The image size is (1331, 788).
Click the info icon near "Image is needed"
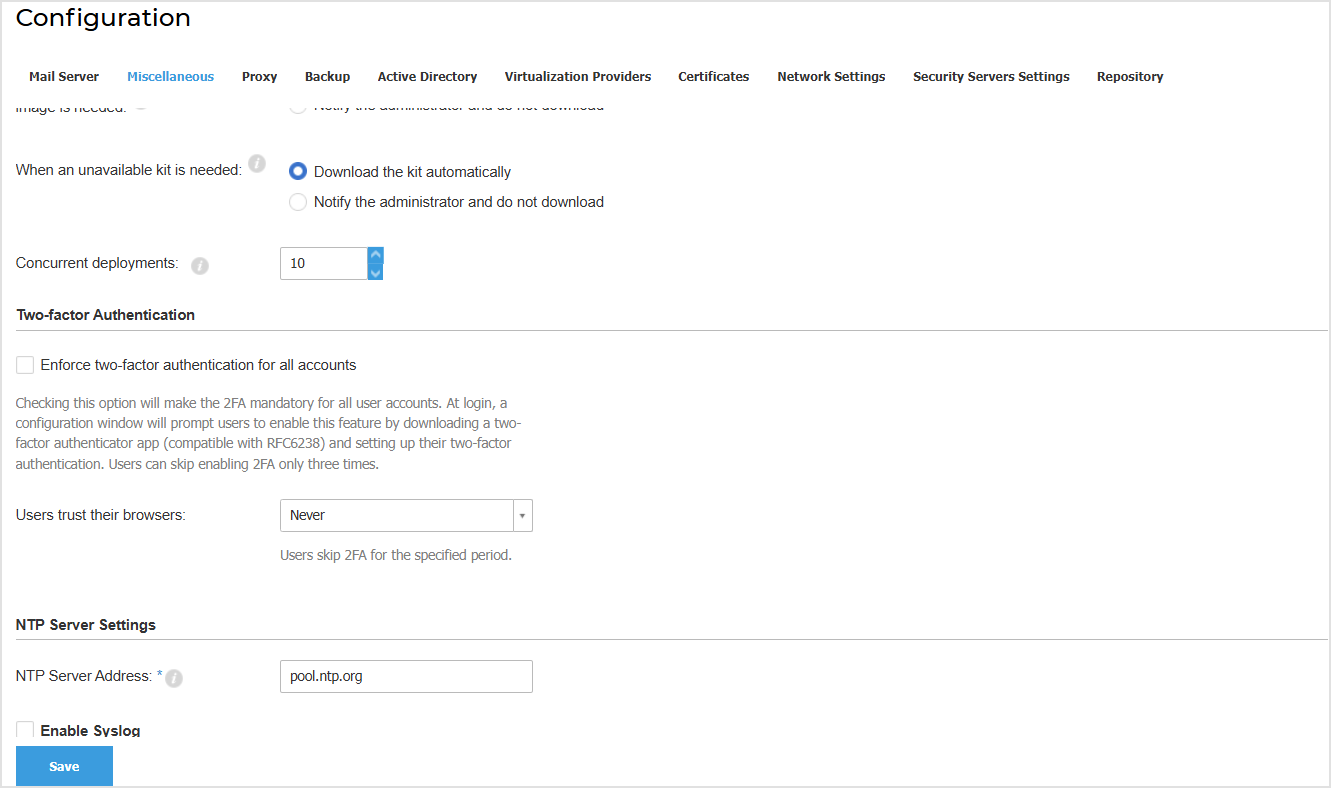[x=138, y=104]
